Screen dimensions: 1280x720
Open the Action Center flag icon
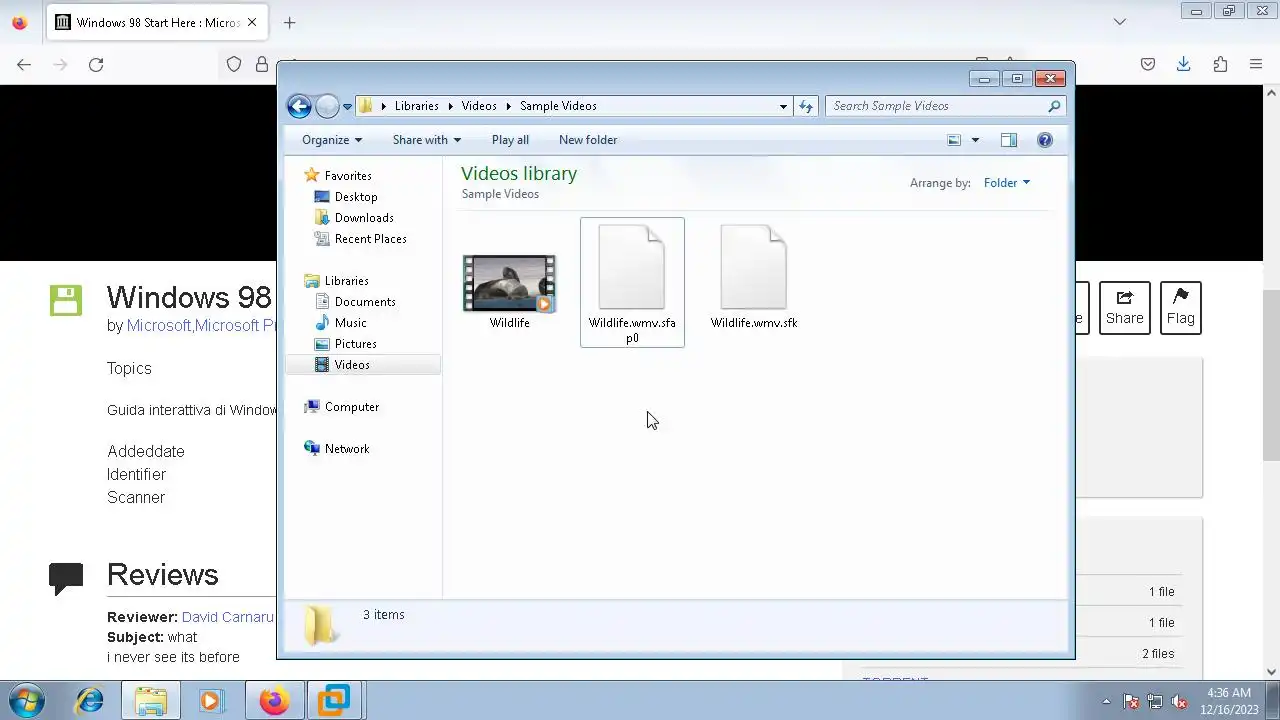coord(1131,701)
